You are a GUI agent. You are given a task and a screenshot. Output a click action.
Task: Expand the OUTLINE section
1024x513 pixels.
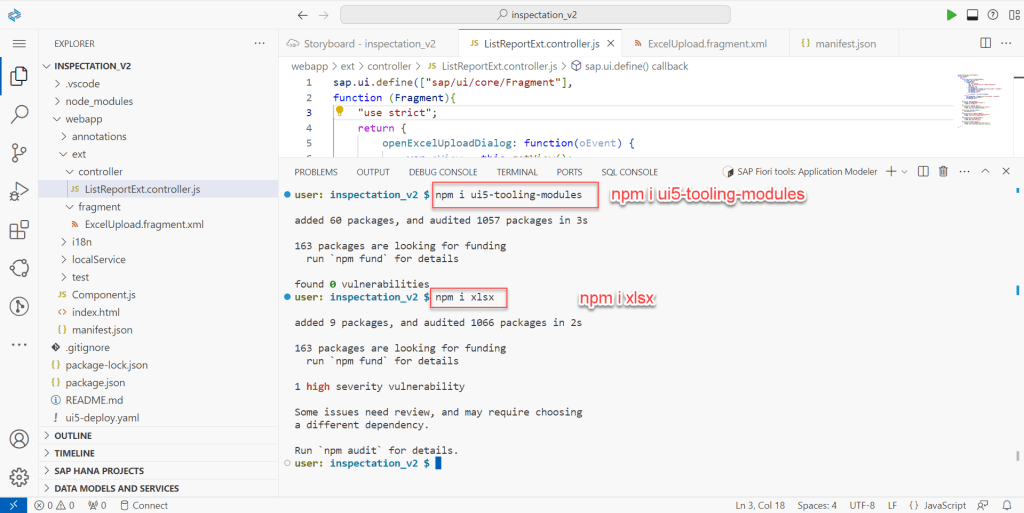tap(73, 435)
